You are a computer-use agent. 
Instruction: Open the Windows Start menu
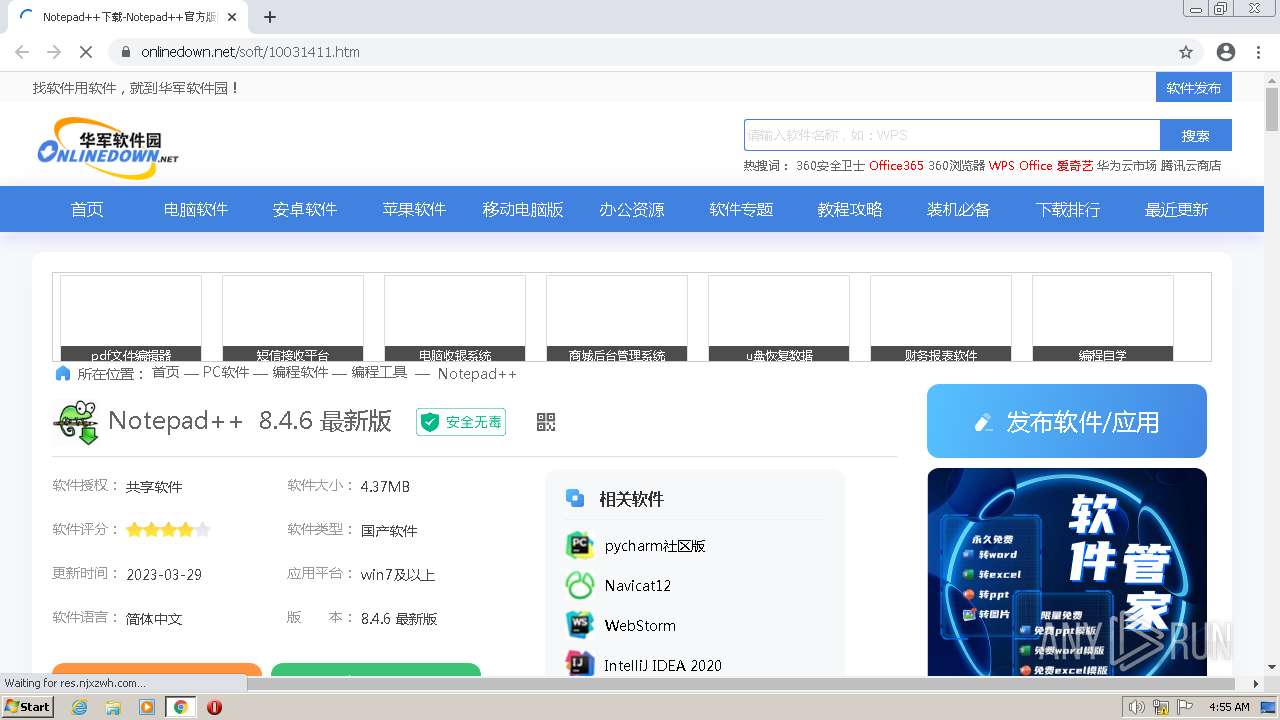click(27, 706)
